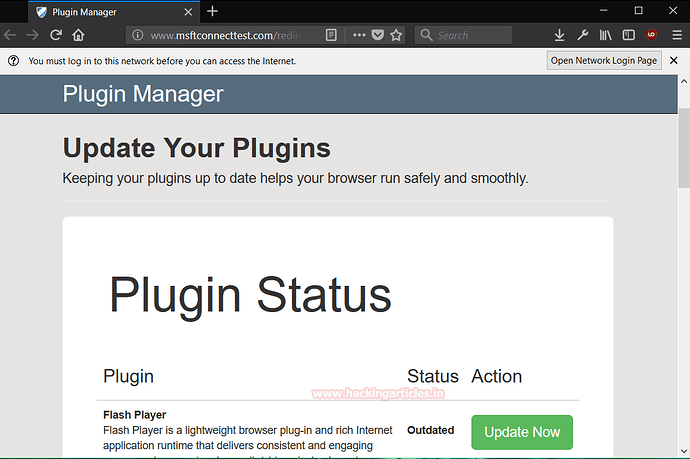690x459 pixels.
Task: Go to the Firefox home page
Action: coord(78,35)
